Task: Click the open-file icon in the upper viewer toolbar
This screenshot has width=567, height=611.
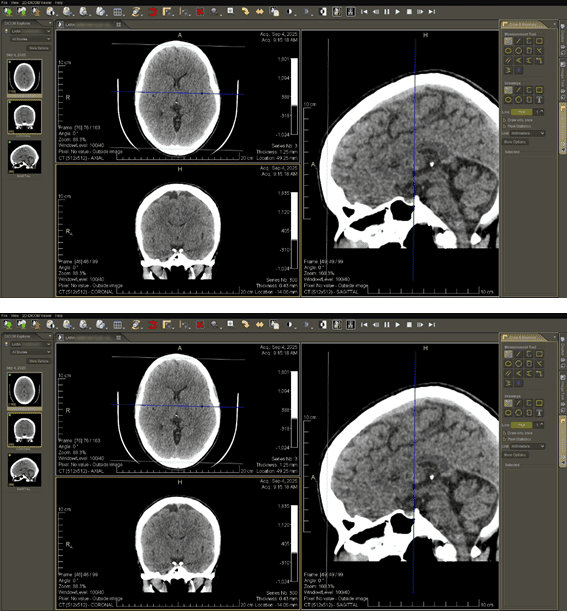Action: pos(7,12)
